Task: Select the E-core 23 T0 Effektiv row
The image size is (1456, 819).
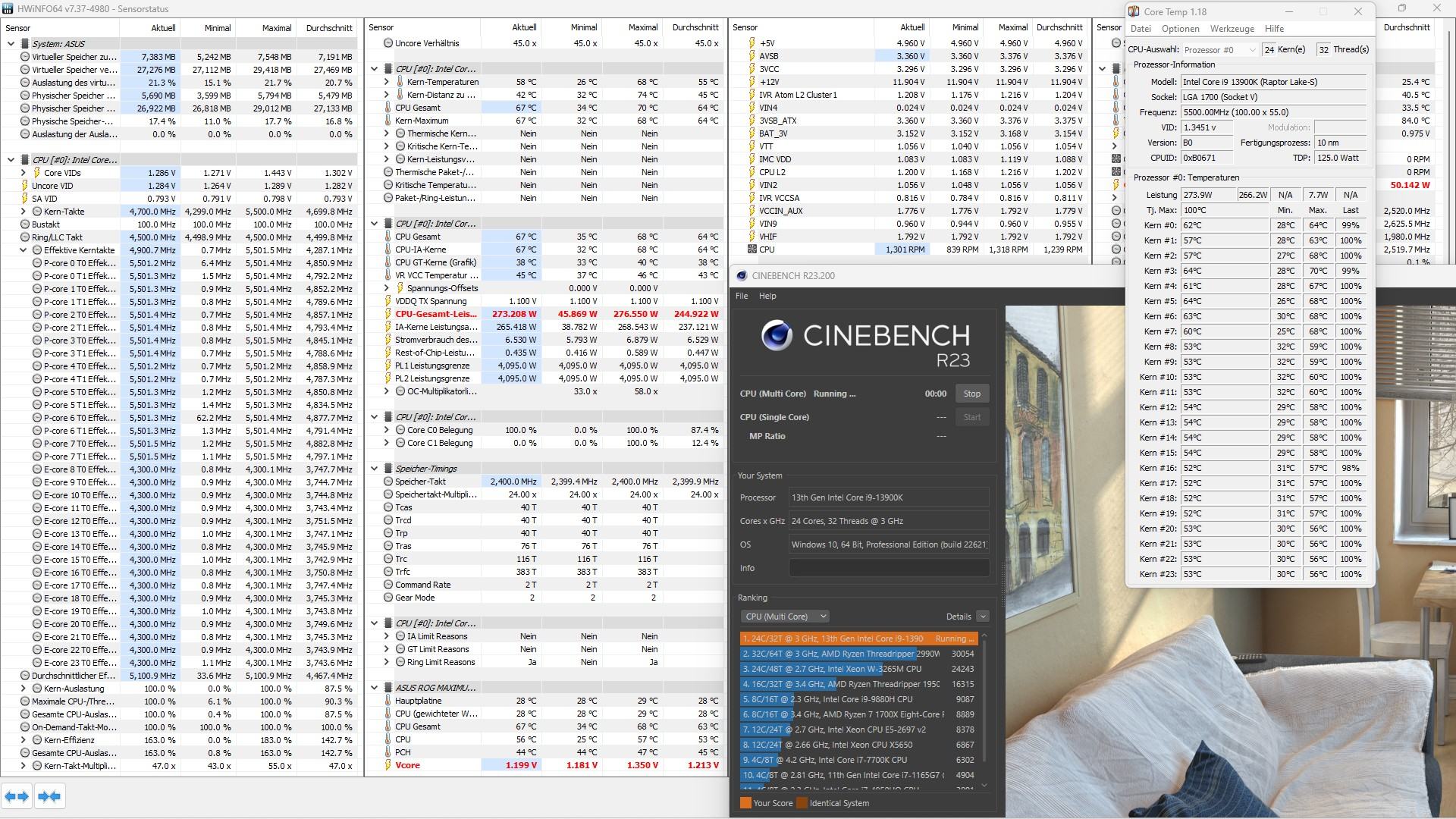Action: (x=180, y=663)
